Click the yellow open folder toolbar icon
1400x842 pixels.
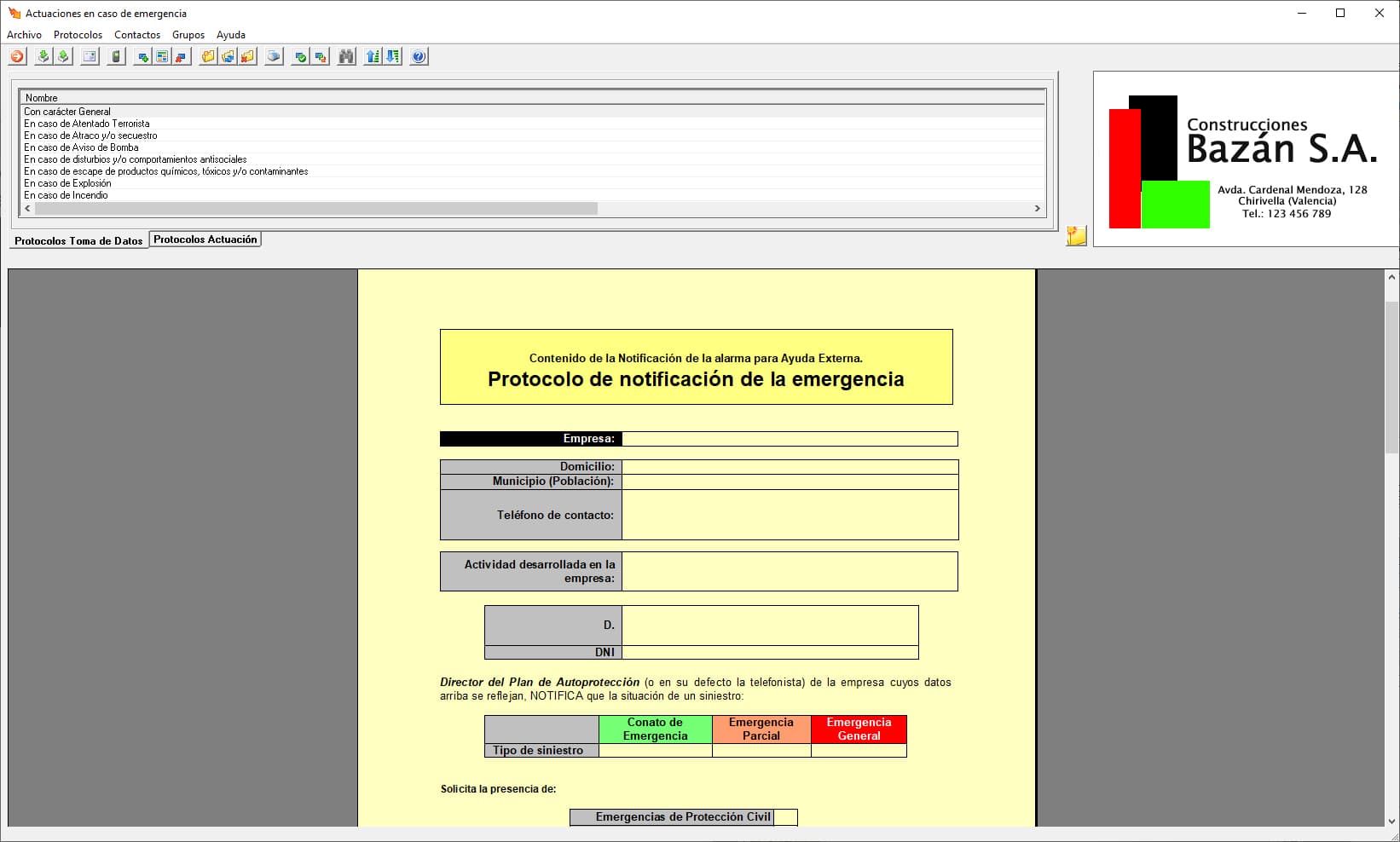[208, 57]
